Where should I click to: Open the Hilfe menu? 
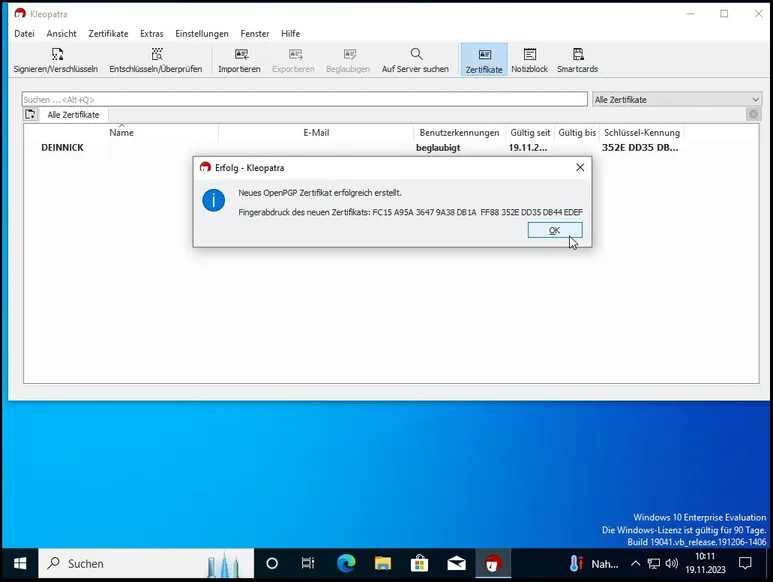(x=290, y=34)
